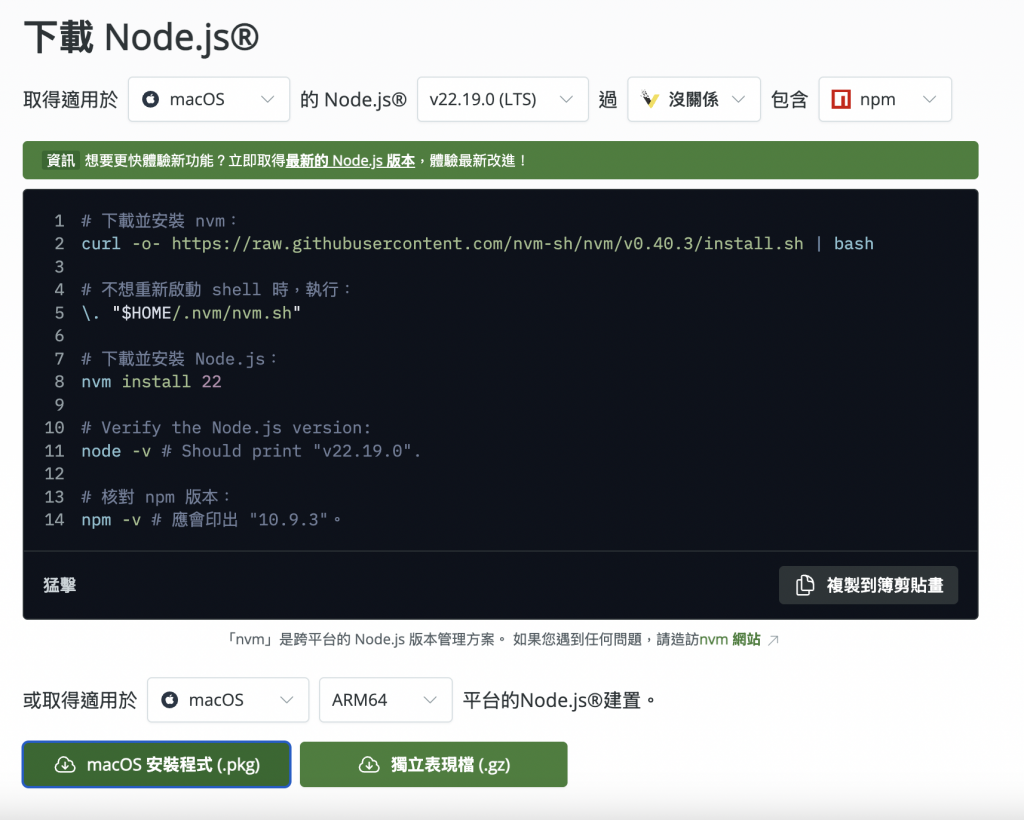Download the macOS 安裝程式 (.pkg) installer
This screenshot has height=820, width=1024.
(x=157, y=765)
